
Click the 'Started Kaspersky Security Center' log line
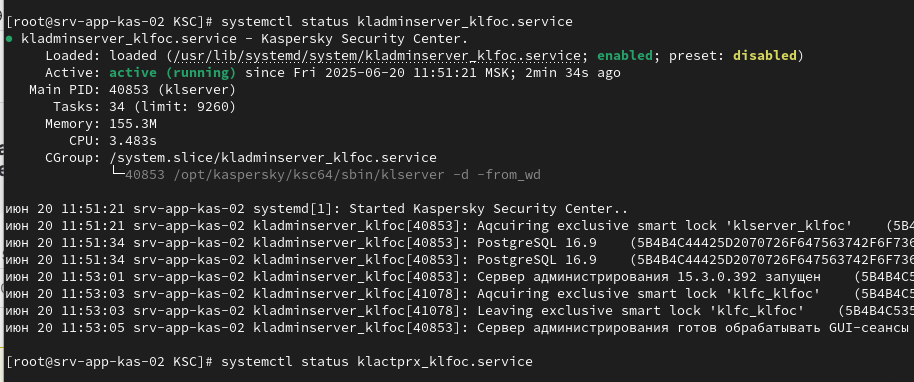pyautogui.click(x=317, y=209)
